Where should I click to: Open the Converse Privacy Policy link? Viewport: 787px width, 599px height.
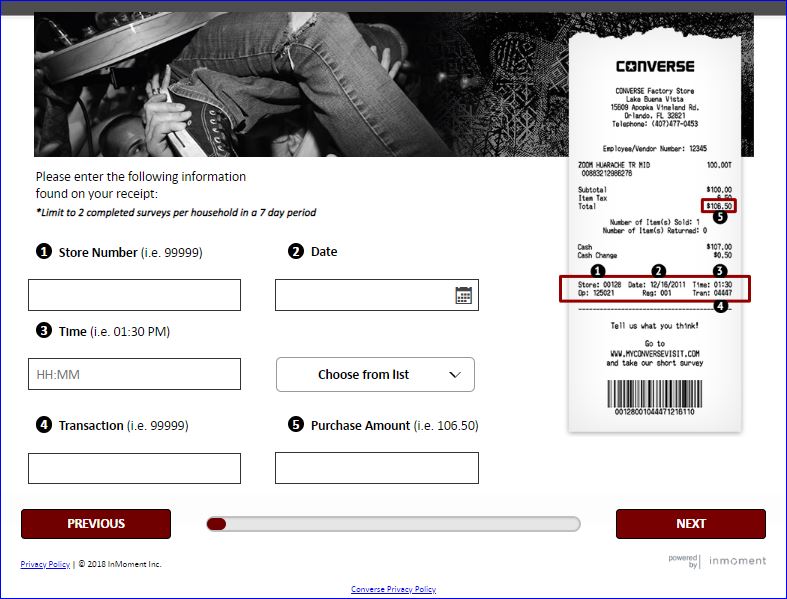pyautogui.click(x=394, y=589)
